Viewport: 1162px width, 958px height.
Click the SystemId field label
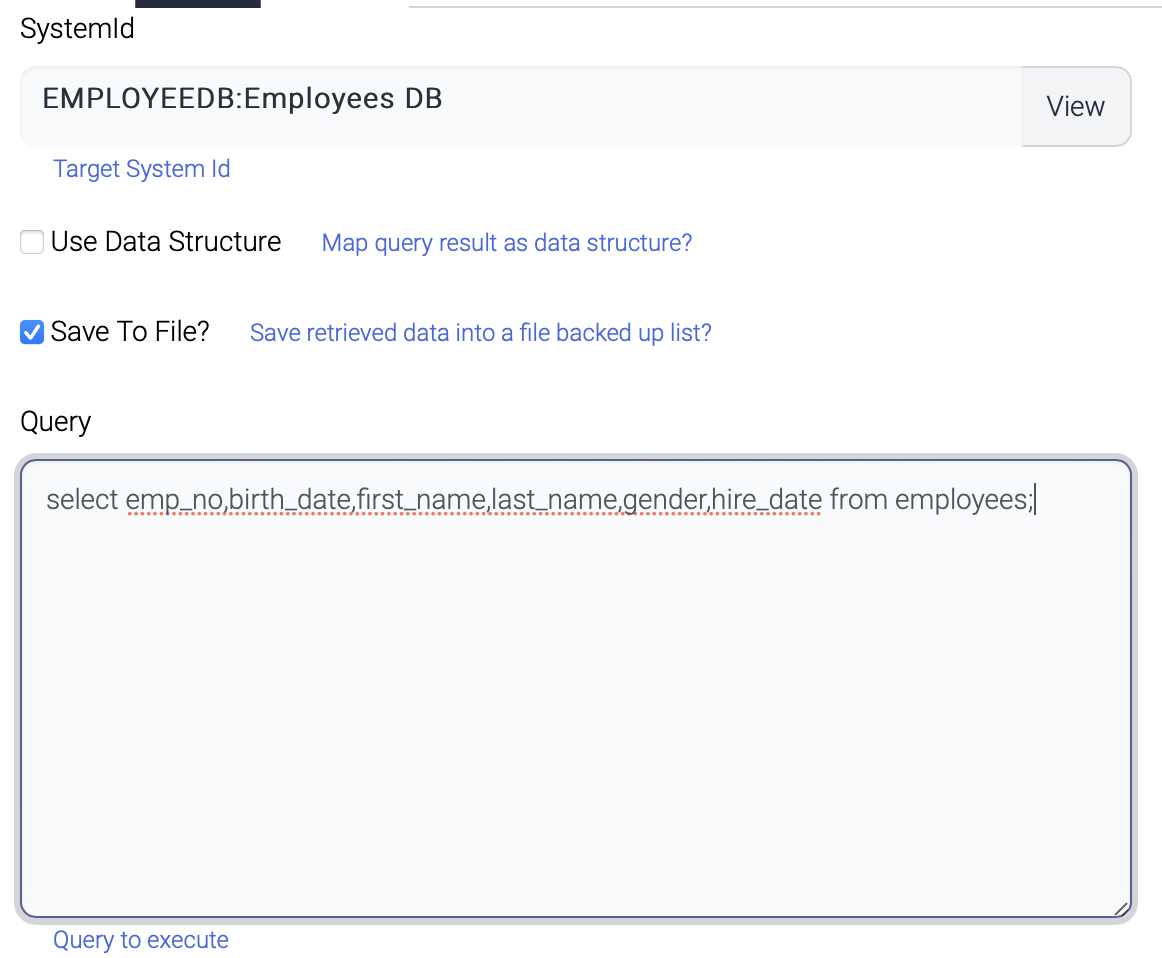[x=77, y=29]
